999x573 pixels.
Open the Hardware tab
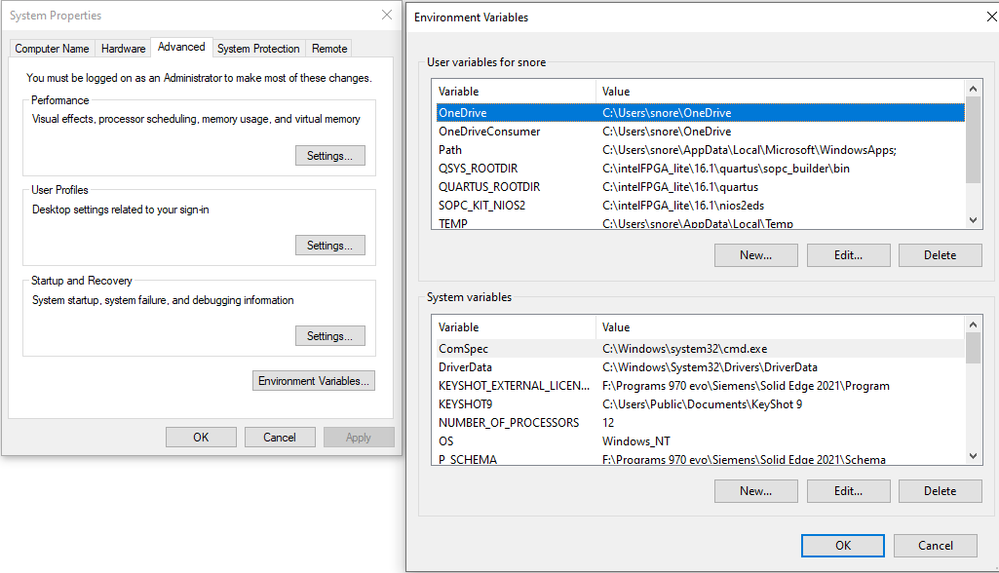pyautogui.click(x=123, y=48)
